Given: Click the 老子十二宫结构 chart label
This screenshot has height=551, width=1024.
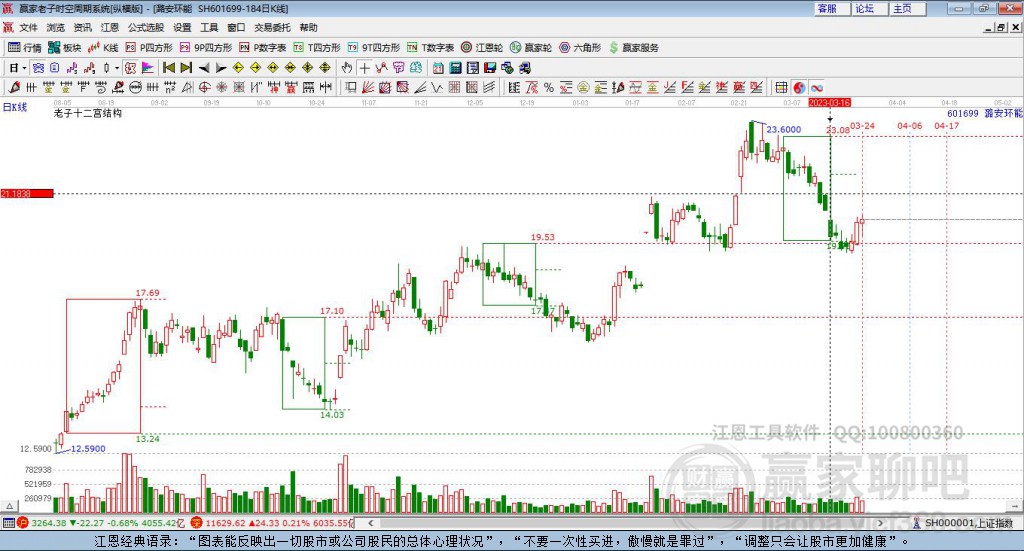Looking at the screenshot, I should 88,114.
